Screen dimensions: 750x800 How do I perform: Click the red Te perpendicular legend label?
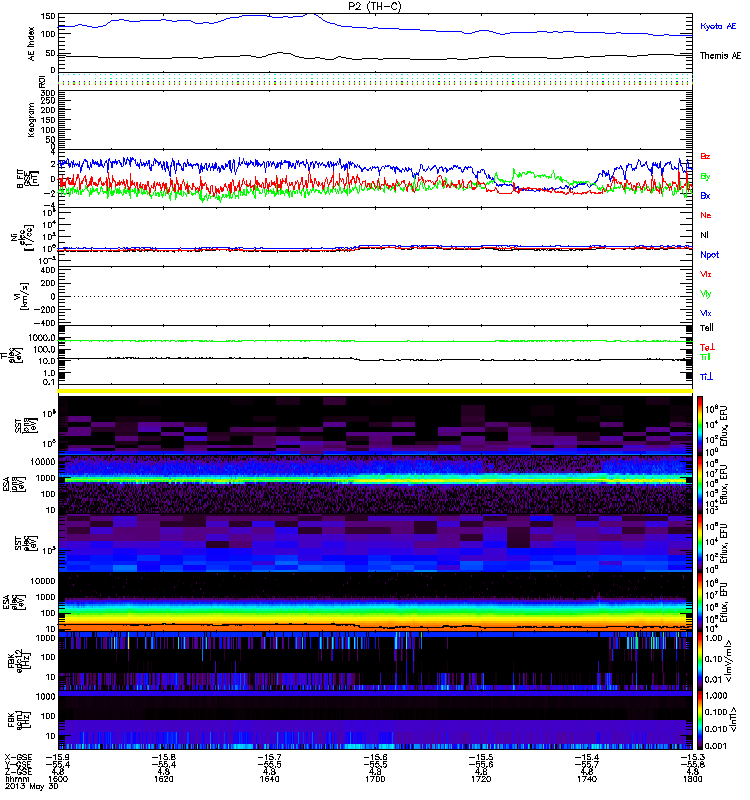click(707, 347)
